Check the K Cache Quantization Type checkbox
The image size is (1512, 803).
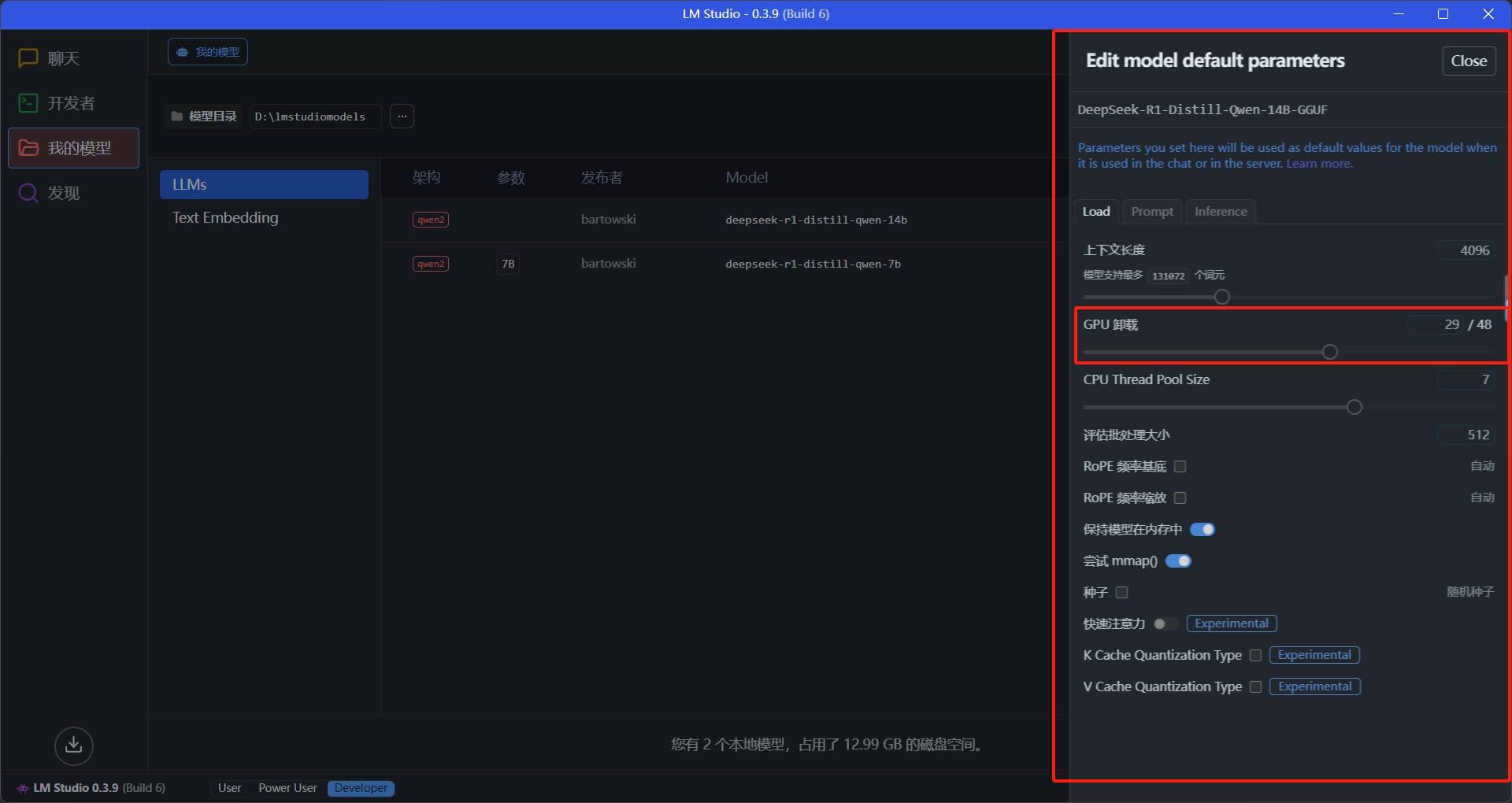(1255, 656)
